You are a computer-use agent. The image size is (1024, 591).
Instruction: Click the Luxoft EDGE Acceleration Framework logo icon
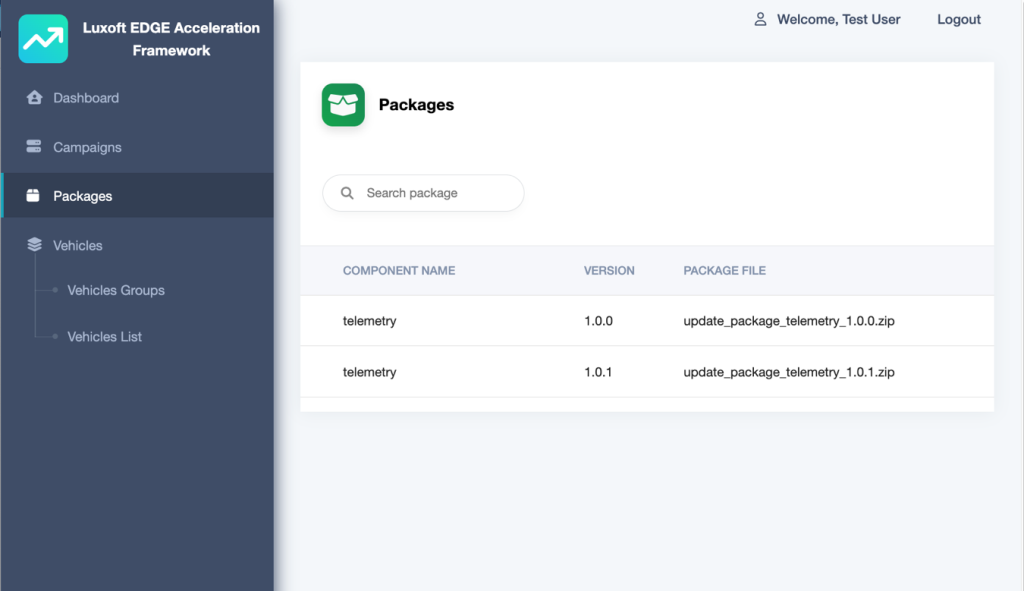click(x=42, y=39)
